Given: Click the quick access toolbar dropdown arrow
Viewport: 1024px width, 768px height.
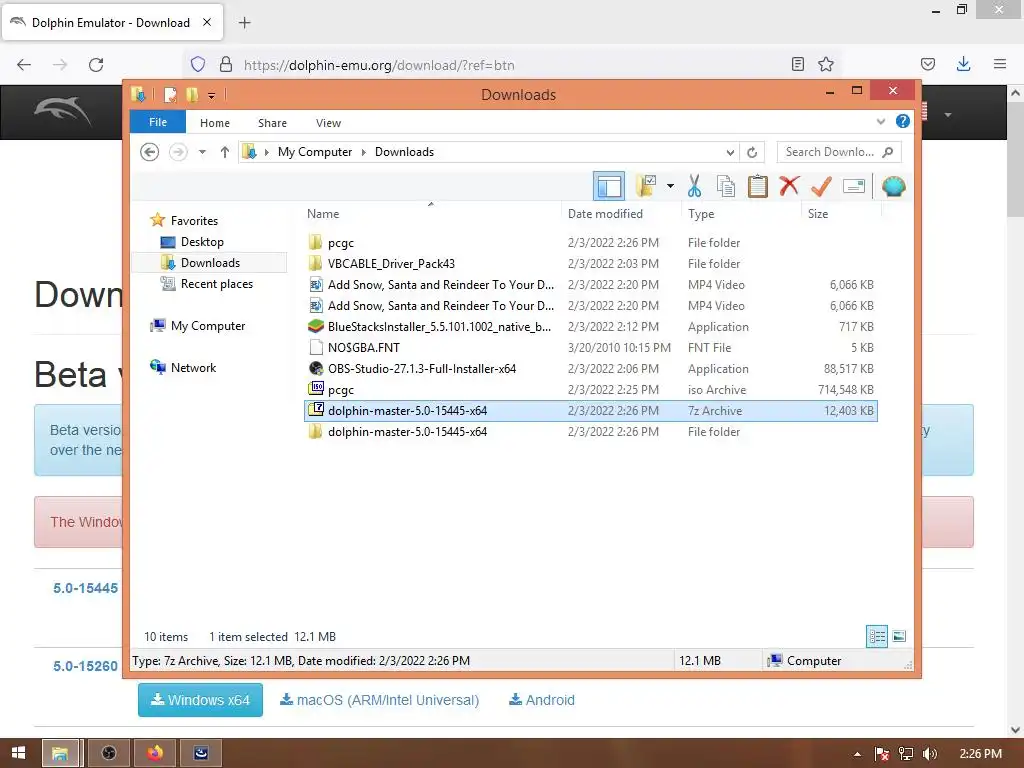Looking at the screenshot, I should click(x=212, y=95).
